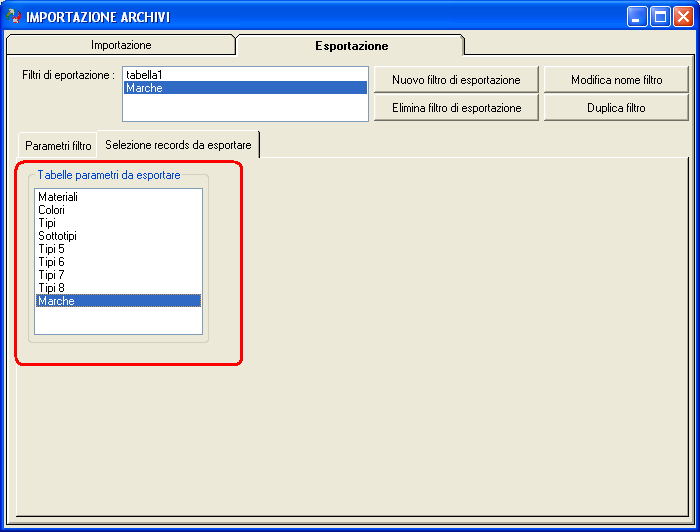700x532 pixels.
Task: Select Materiali in the parameter tables list
Action: (118, 197)
